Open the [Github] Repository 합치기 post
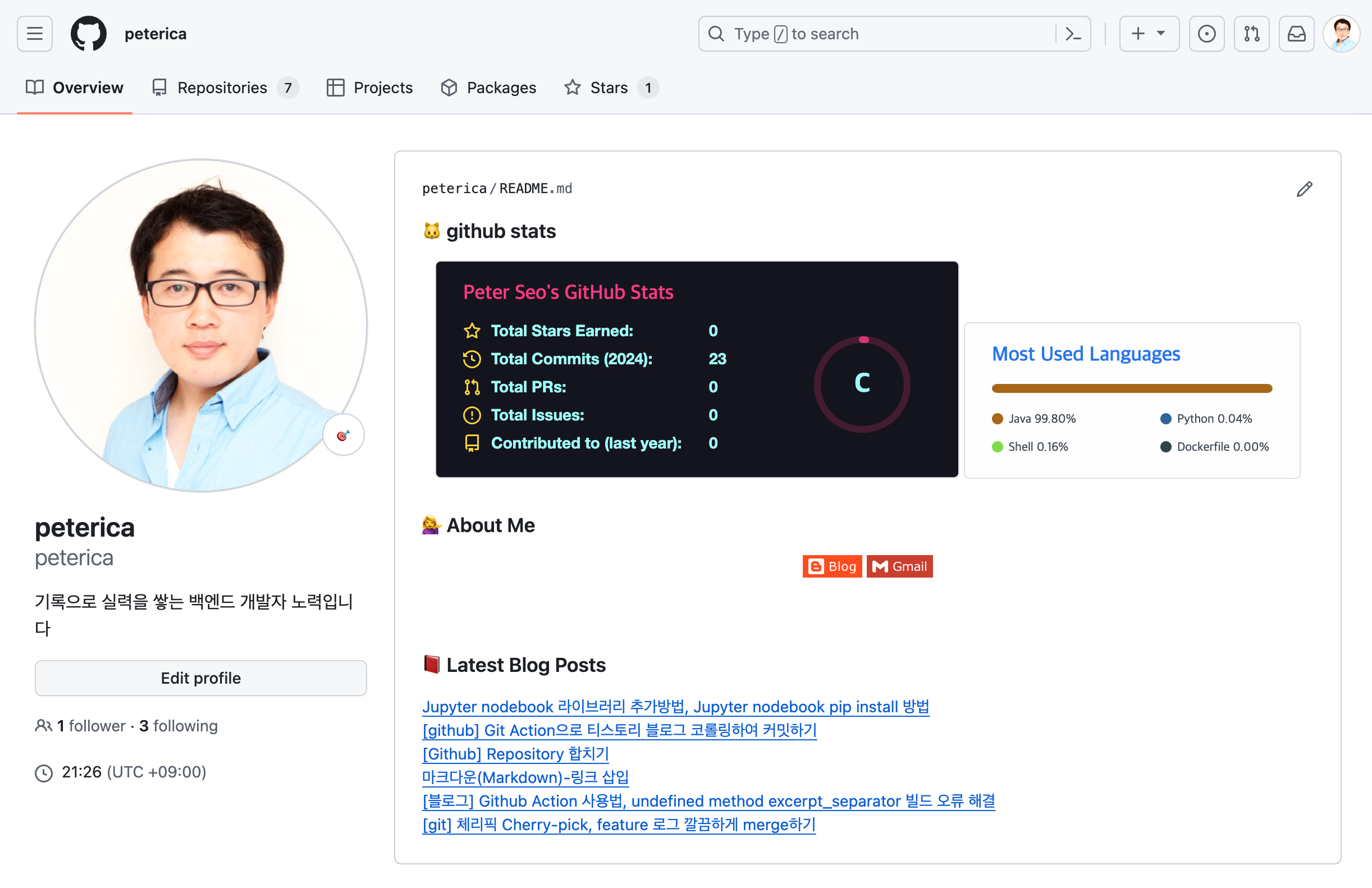 point(515,754)
